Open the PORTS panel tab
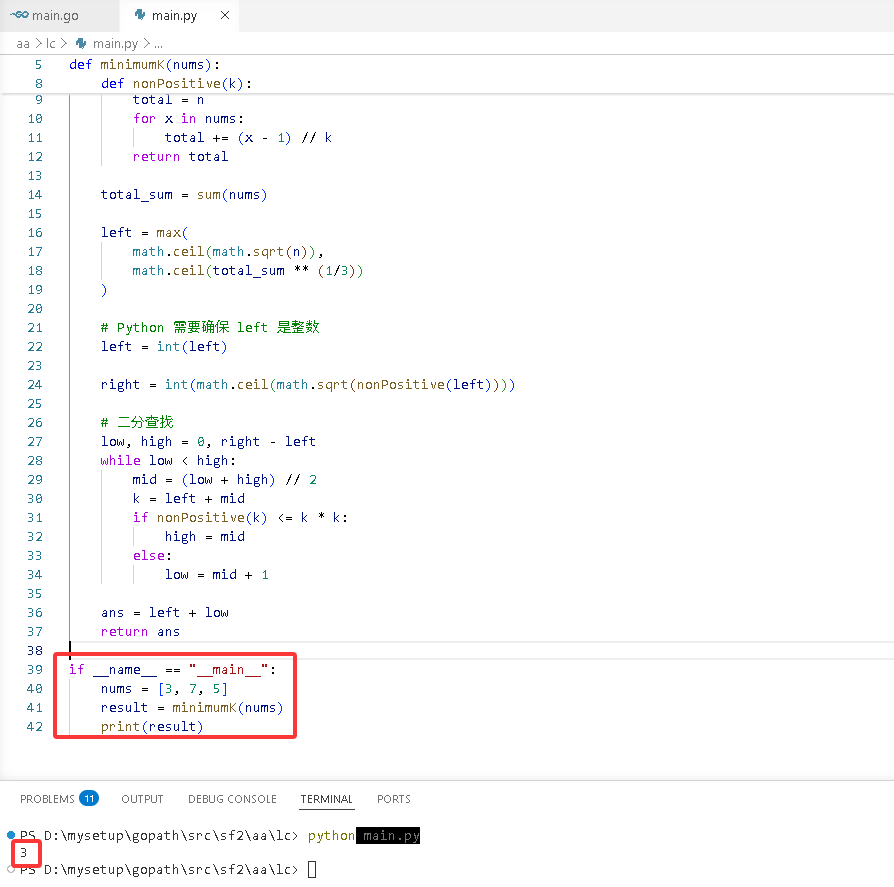Viewport: 894px width, 887px height. 393,799
